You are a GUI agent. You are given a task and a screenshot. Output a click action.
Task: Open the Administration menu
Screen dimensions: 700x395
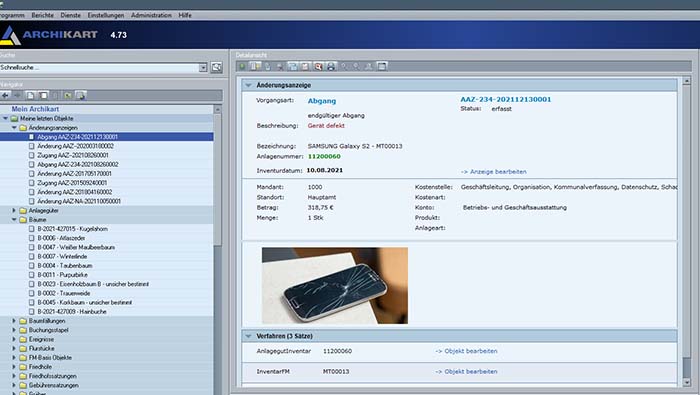(151, 15)
